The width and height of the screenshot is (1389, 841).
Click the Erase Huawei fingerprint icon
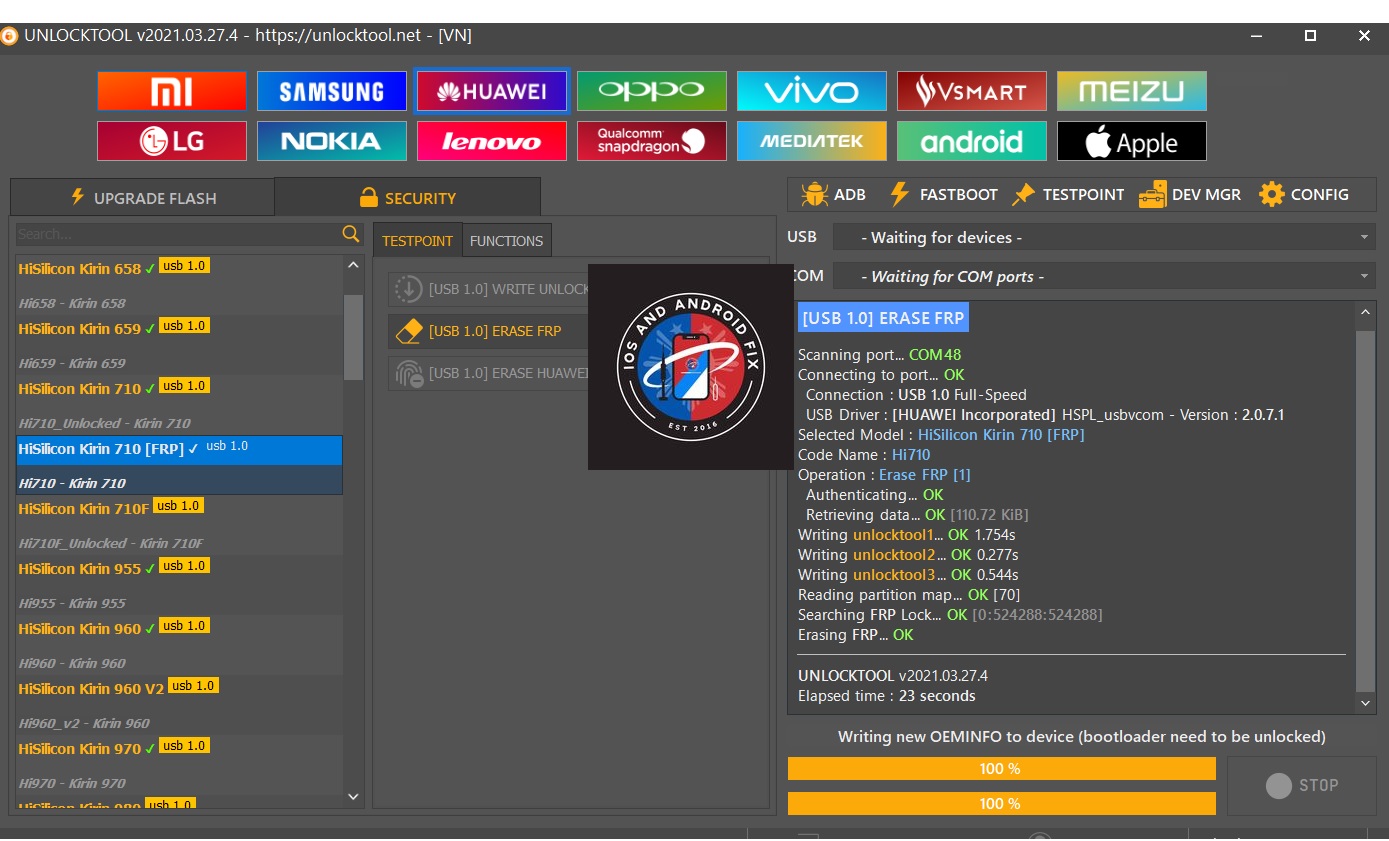click(409, 373)
